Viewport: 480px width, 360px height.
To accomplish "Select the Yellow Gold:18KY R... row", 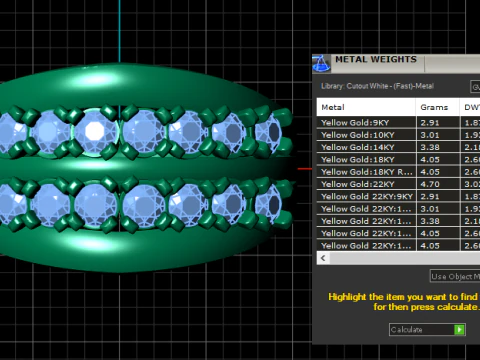I will (398, 172).
